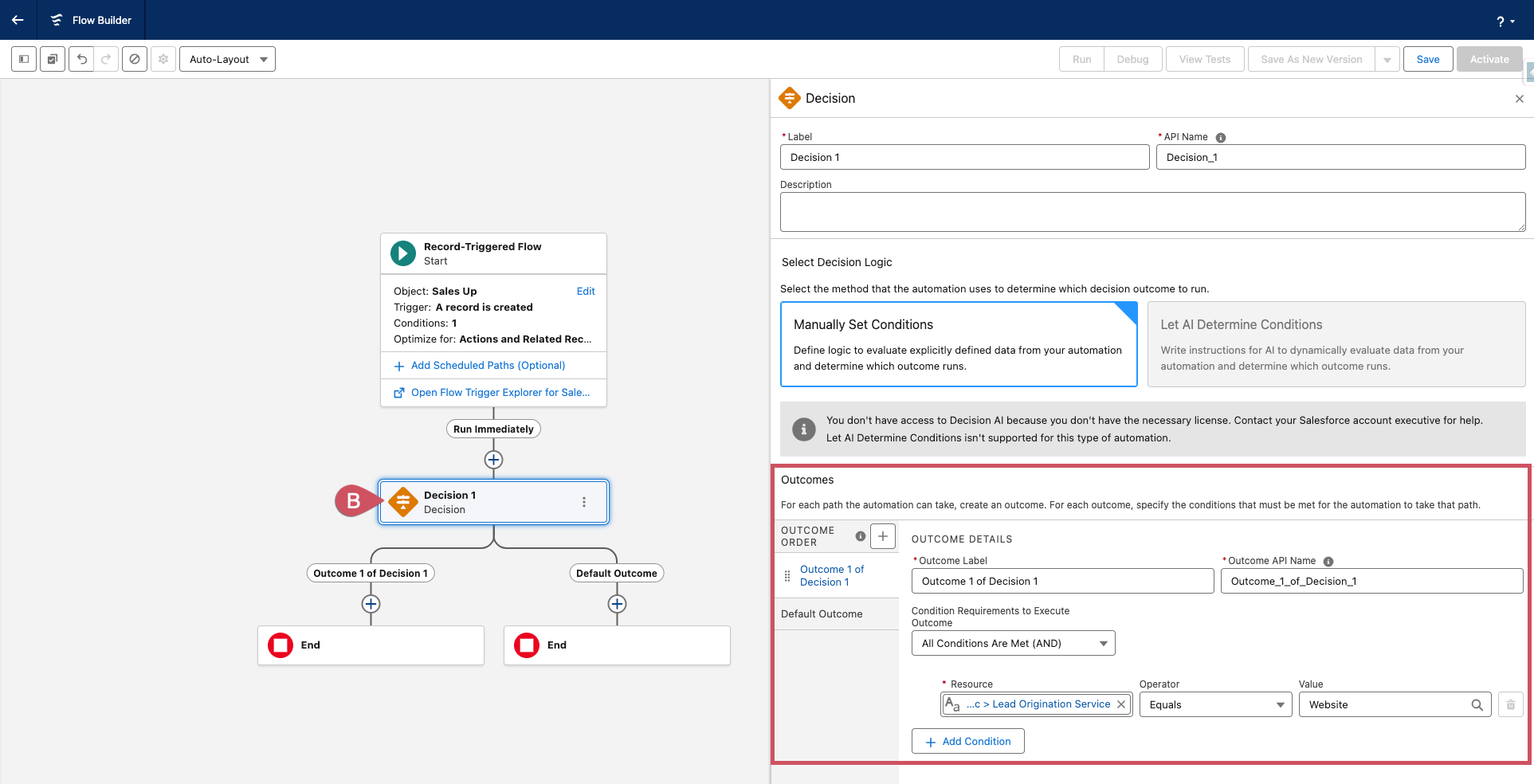Viewport: 1534px width, 784px height.
Task: Click the Outcome Label input
Action: tap(1062, 581)
